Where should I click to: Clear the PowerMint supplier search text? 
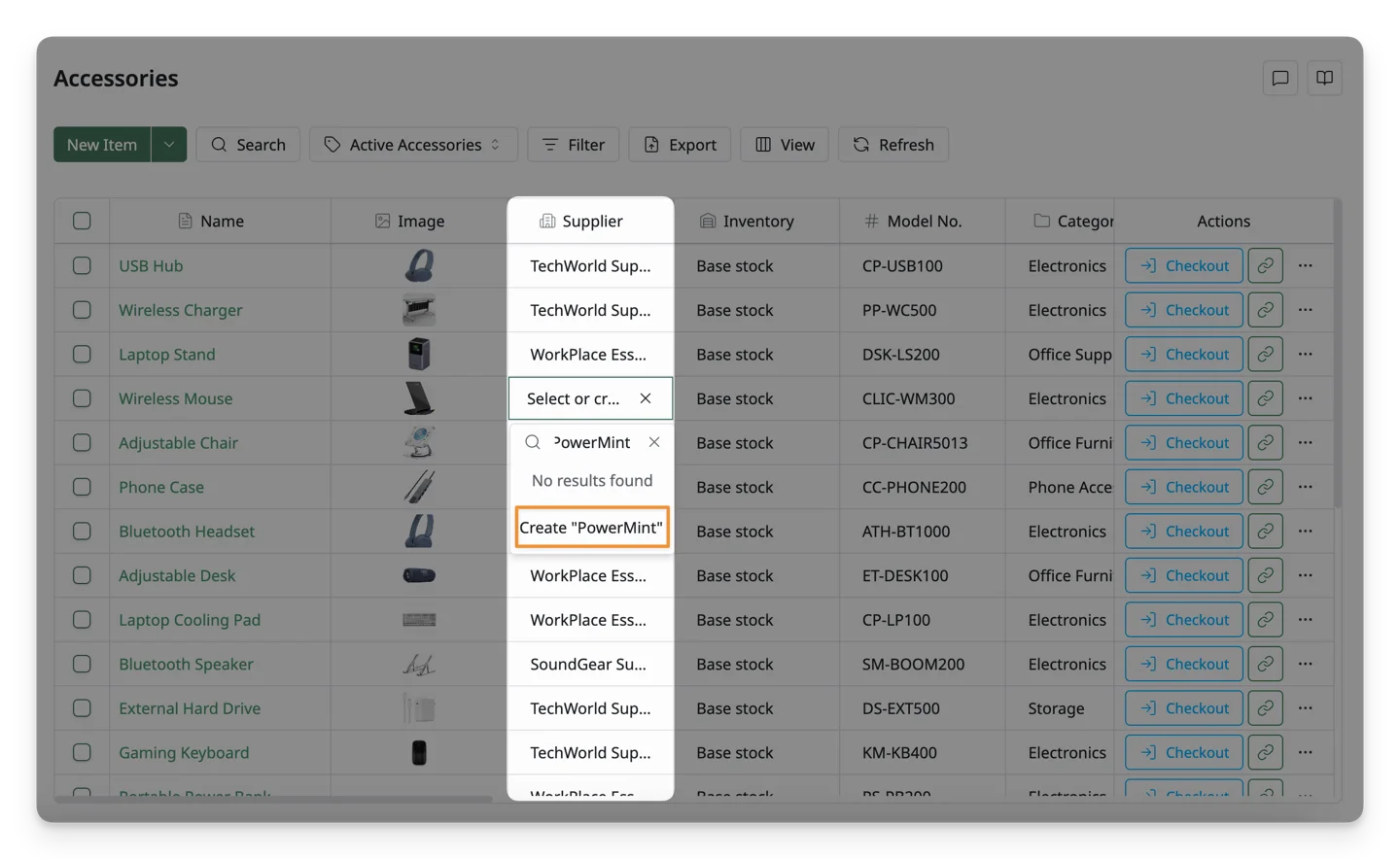[x=654, y=442]
